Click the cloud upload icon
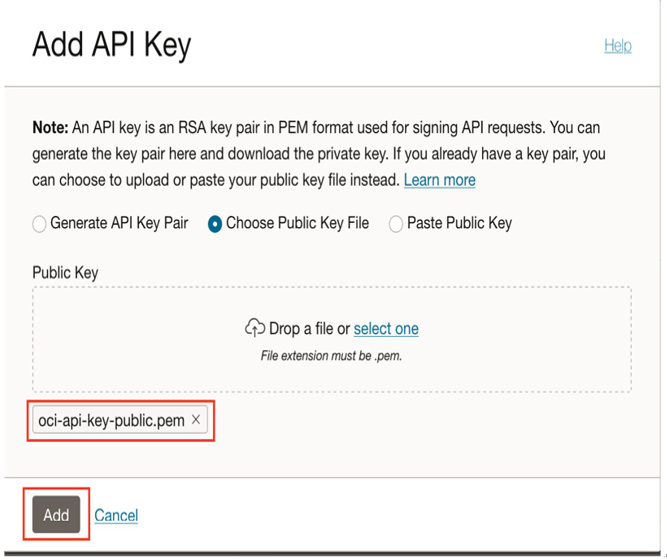 click(x=255, y=328)
